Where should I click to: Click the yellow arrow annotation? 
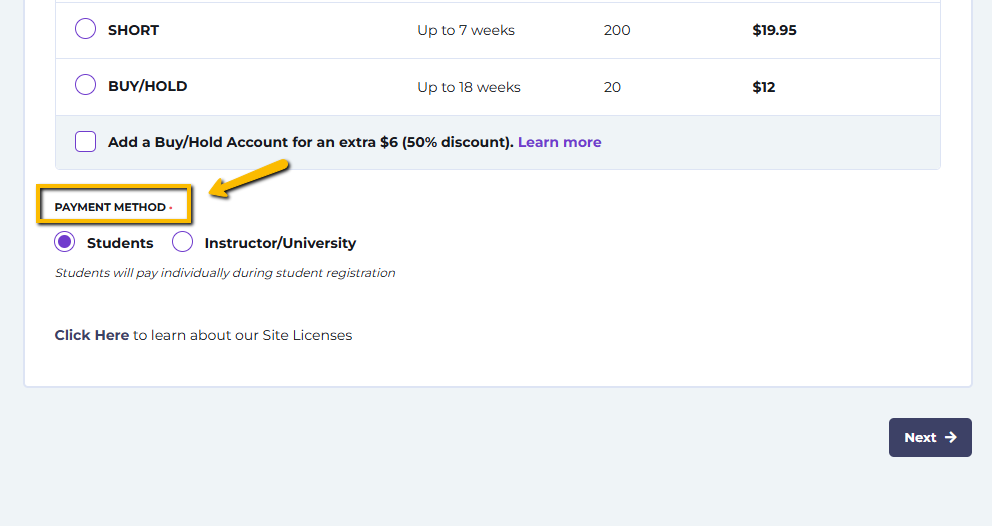tap(249, 179)
